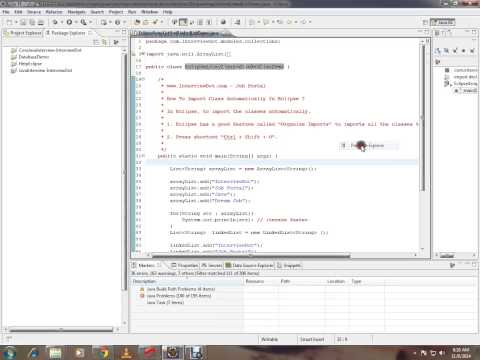Image resolution: width=480 pixels, height=360 pixels.
Task: Click the Run External Tools icon
Action: 84,22
